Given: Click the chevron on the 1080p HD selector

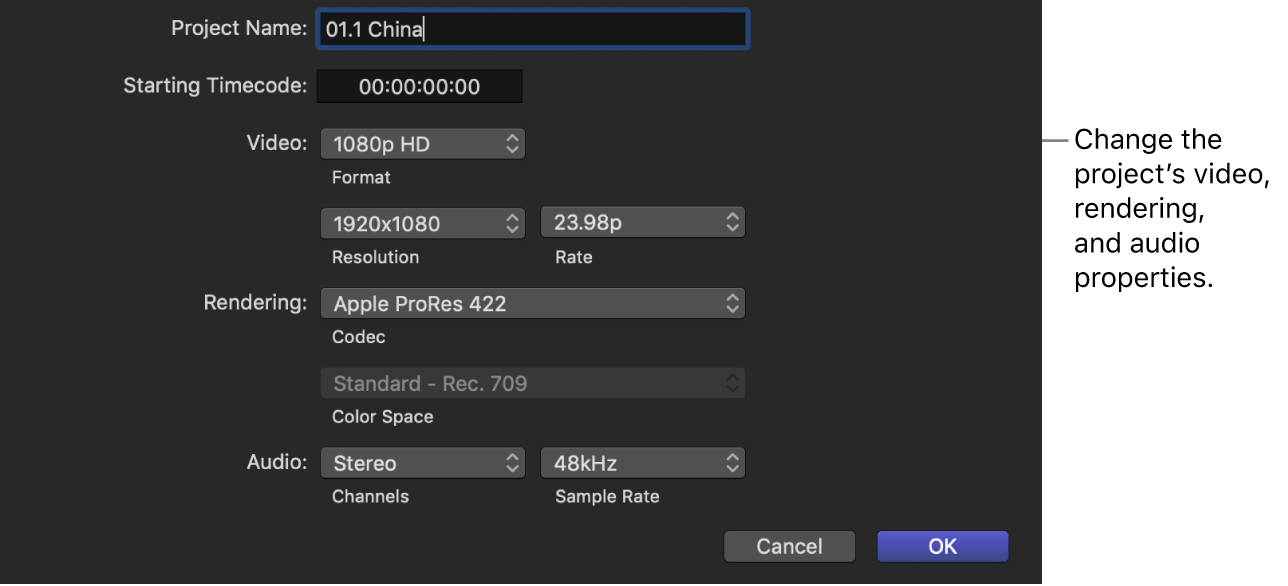Looking at the screenshot, I should coord(513,143).
